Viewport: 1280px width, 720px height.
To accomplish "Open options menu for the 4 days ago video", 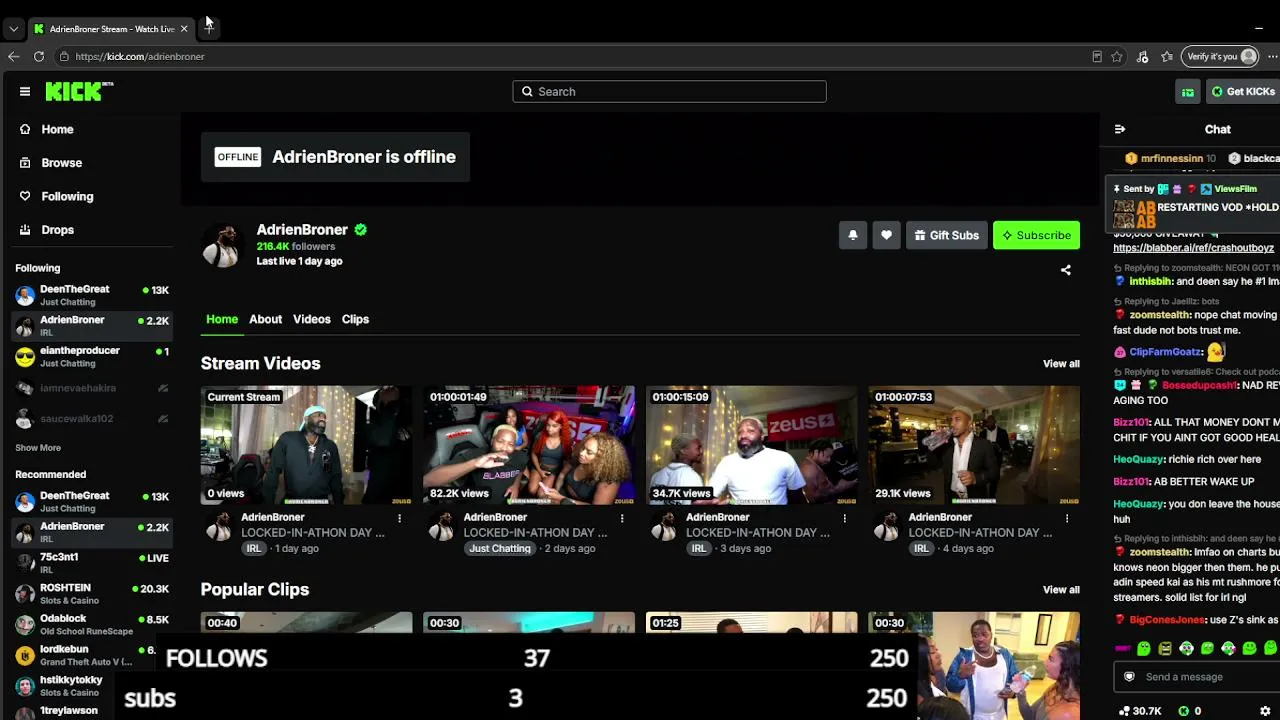I will (1067, 518).
